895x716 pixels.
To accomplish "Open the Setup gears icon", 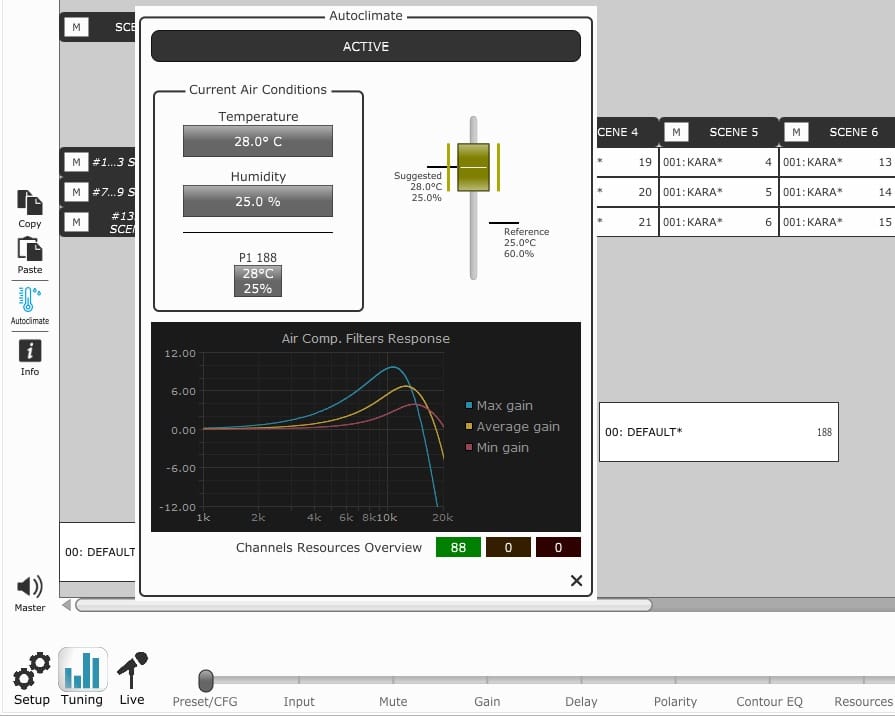I will (x=31, y=670).
